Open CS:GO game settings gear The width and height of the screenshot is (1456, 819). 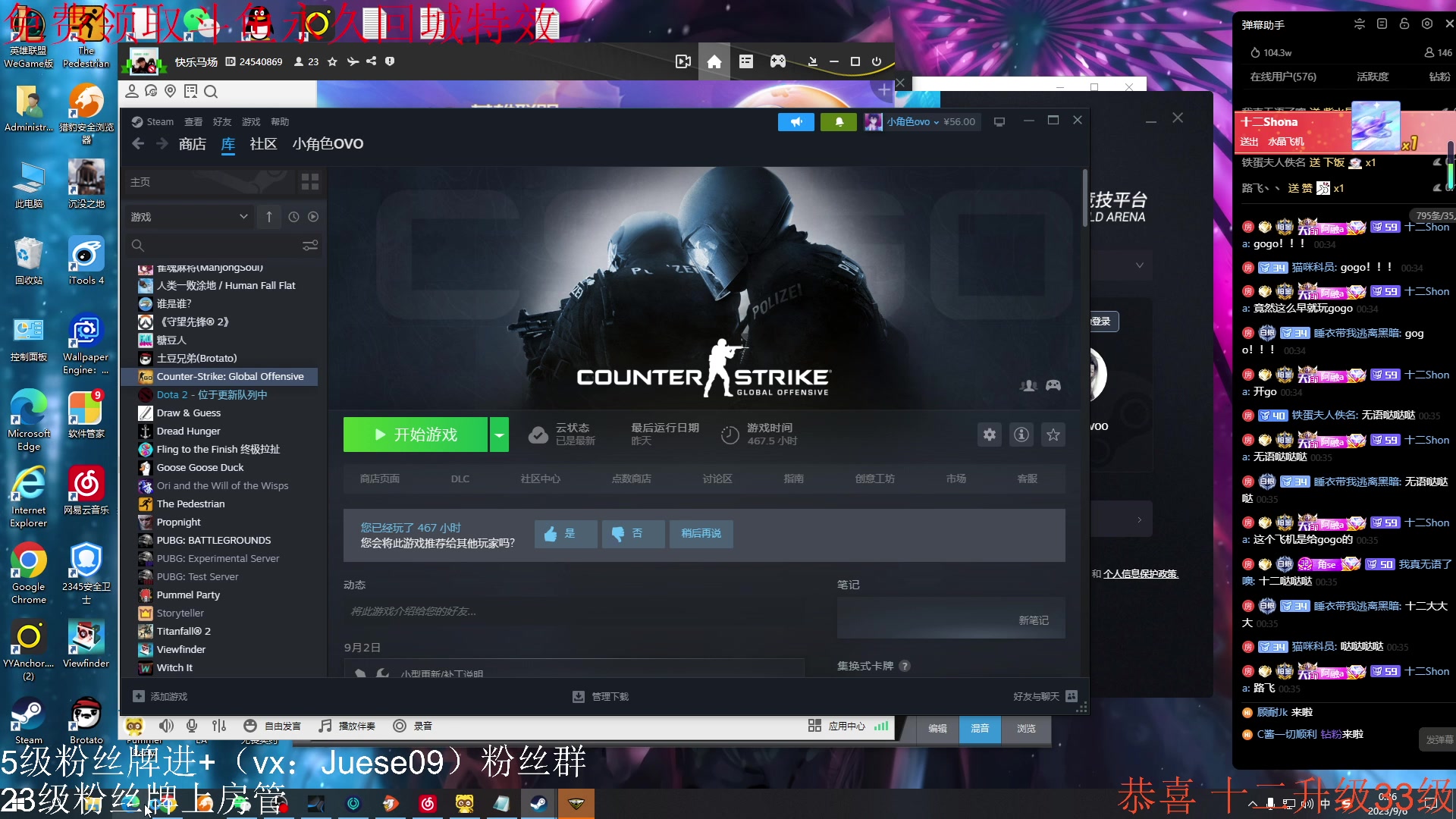coord(990,435)
